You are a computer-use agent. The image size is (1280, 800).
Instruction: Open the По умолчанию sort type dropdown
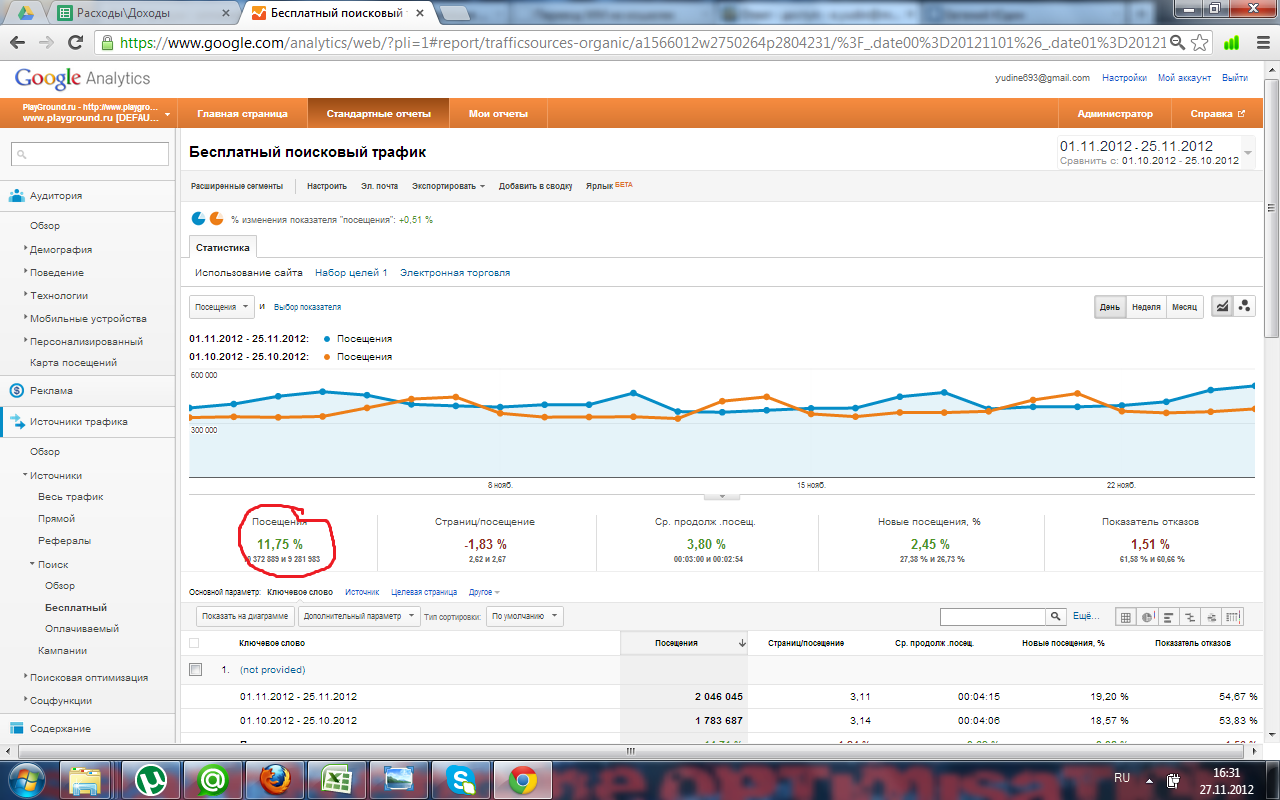[525, 616]
